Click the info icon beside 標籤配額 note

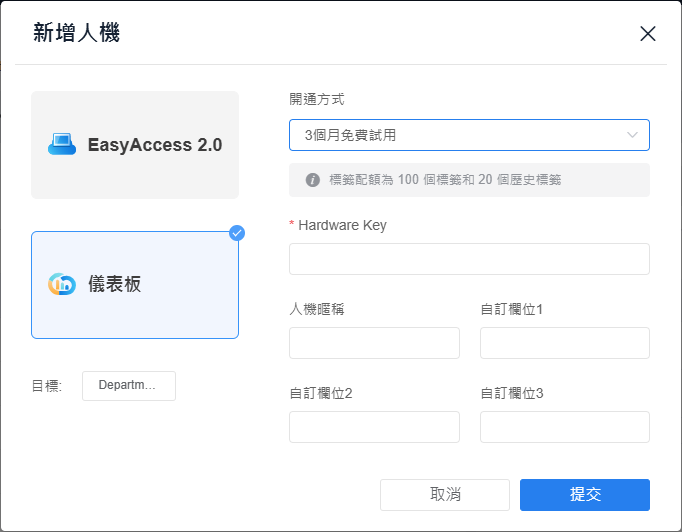312,180
